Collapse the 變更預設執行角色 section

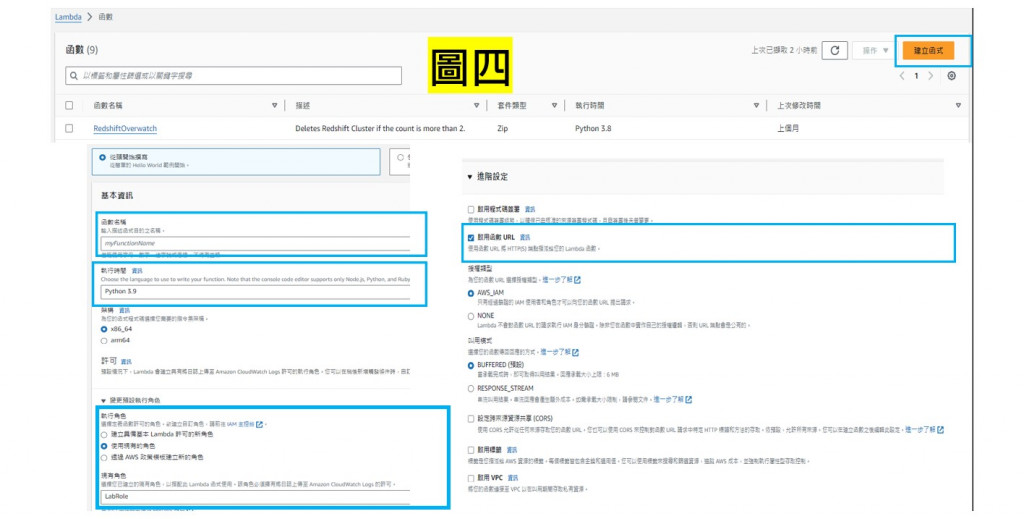[103, 400]
